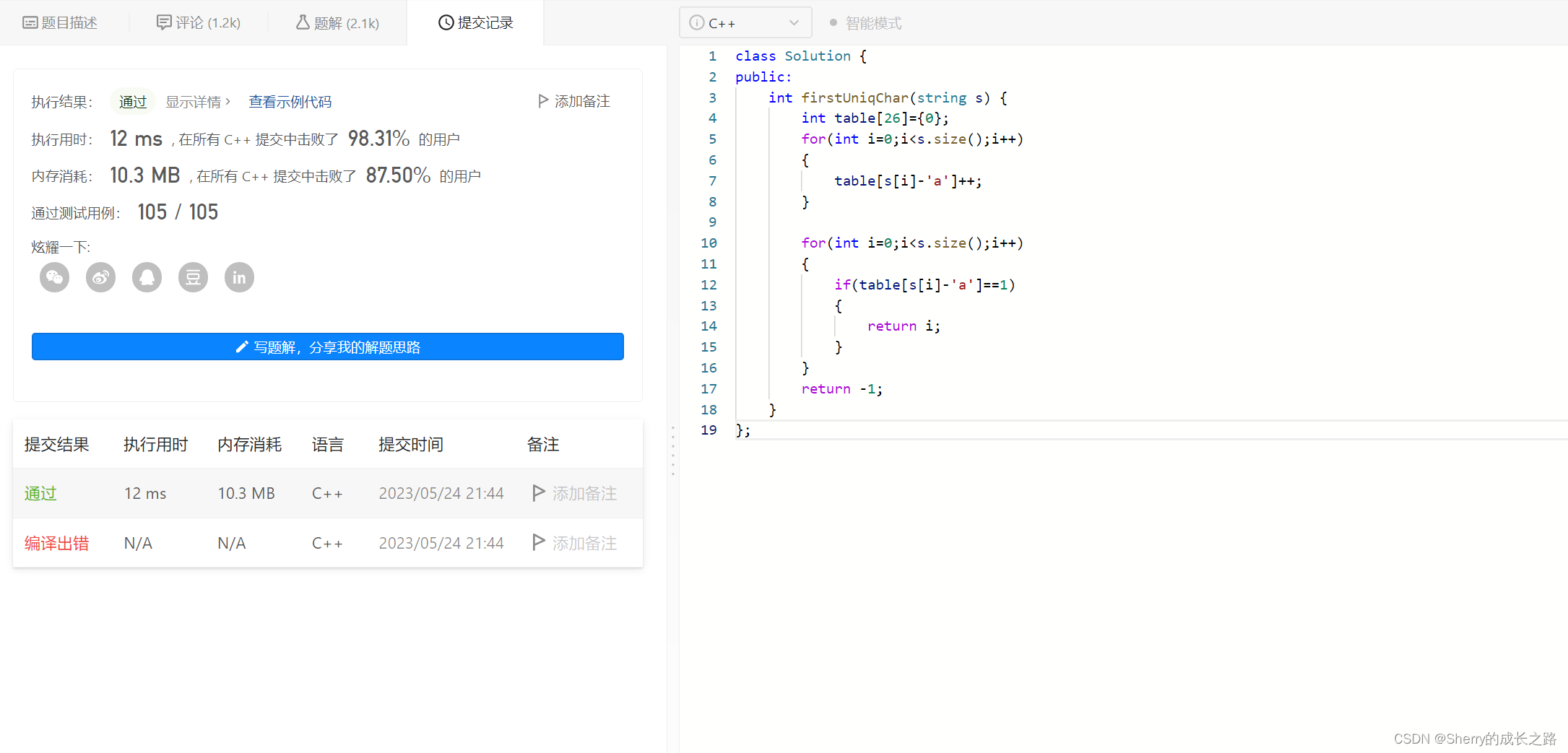Click flag icon in the 编译出错 submission row
Screen dimensions: 1568x753
[x=538, y=542]
